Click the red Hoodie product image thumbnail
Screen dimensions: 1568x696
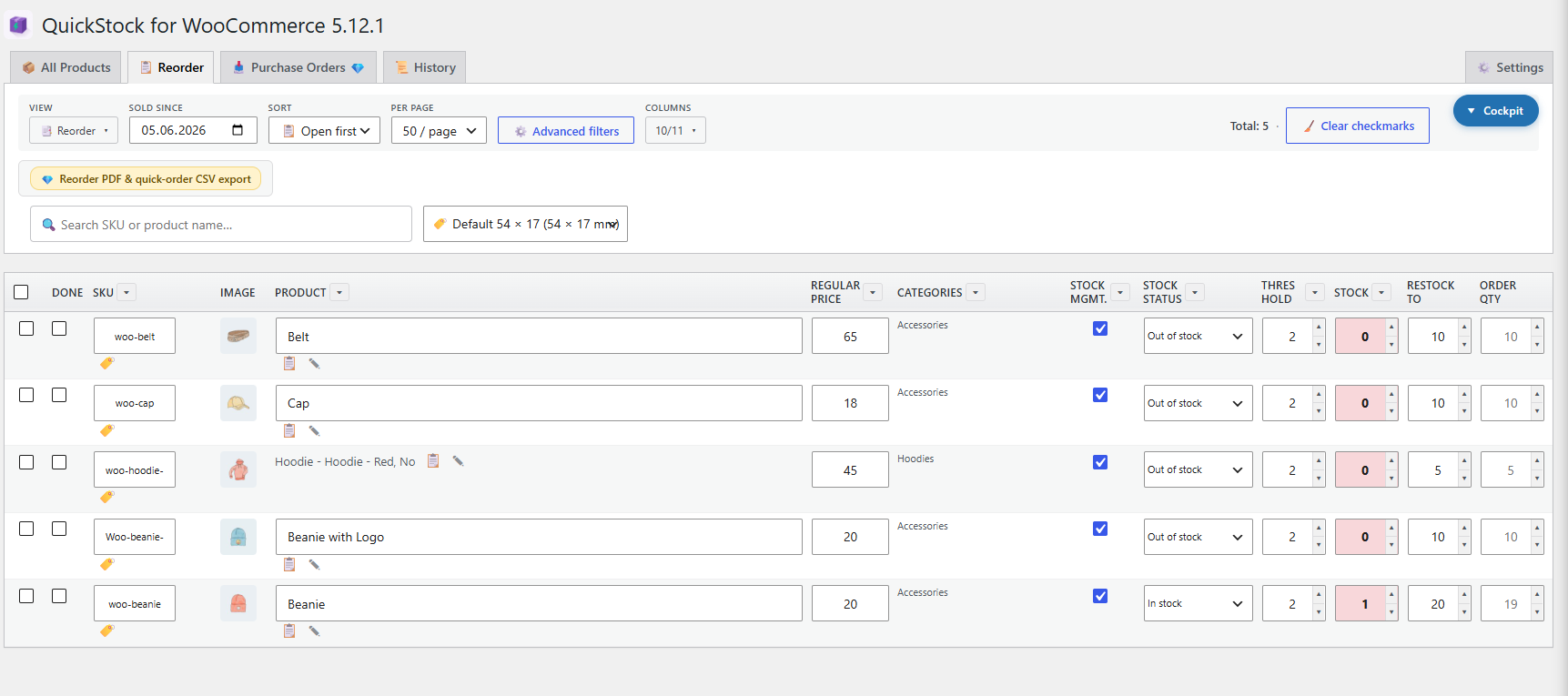(x=238, y=469)
